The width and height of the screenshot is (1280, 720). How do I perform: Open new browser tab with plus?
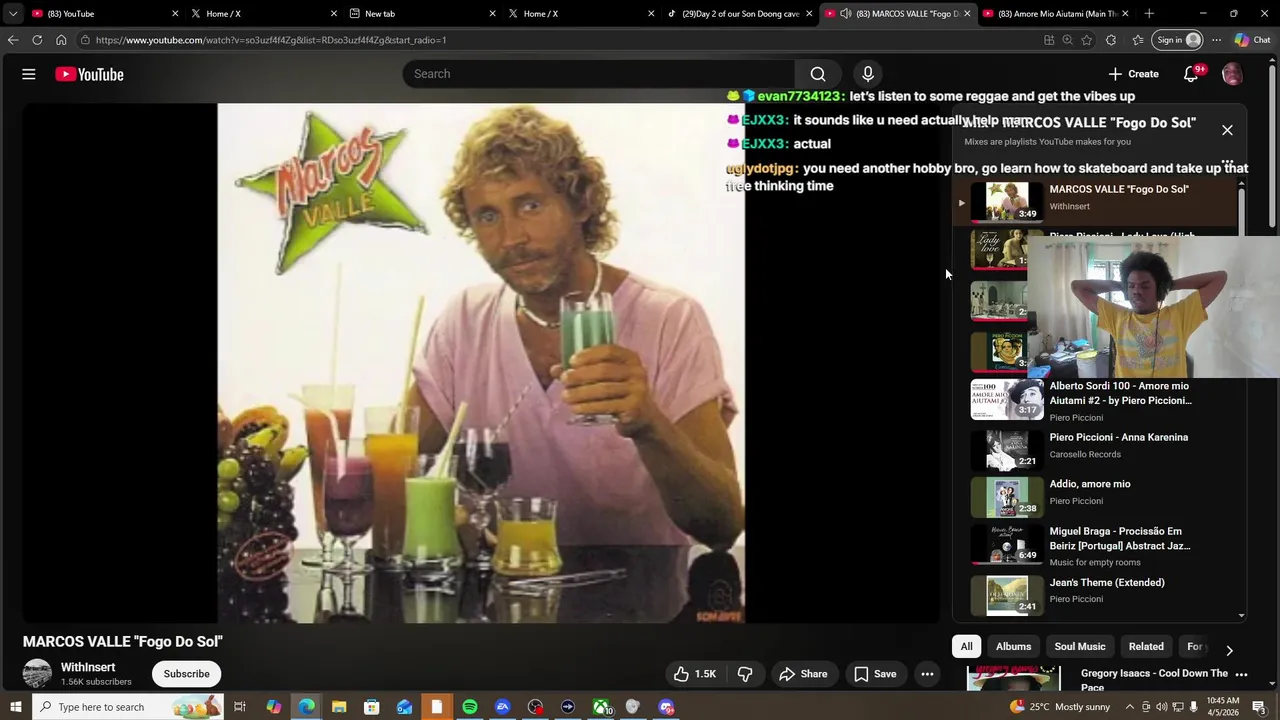1149,14
